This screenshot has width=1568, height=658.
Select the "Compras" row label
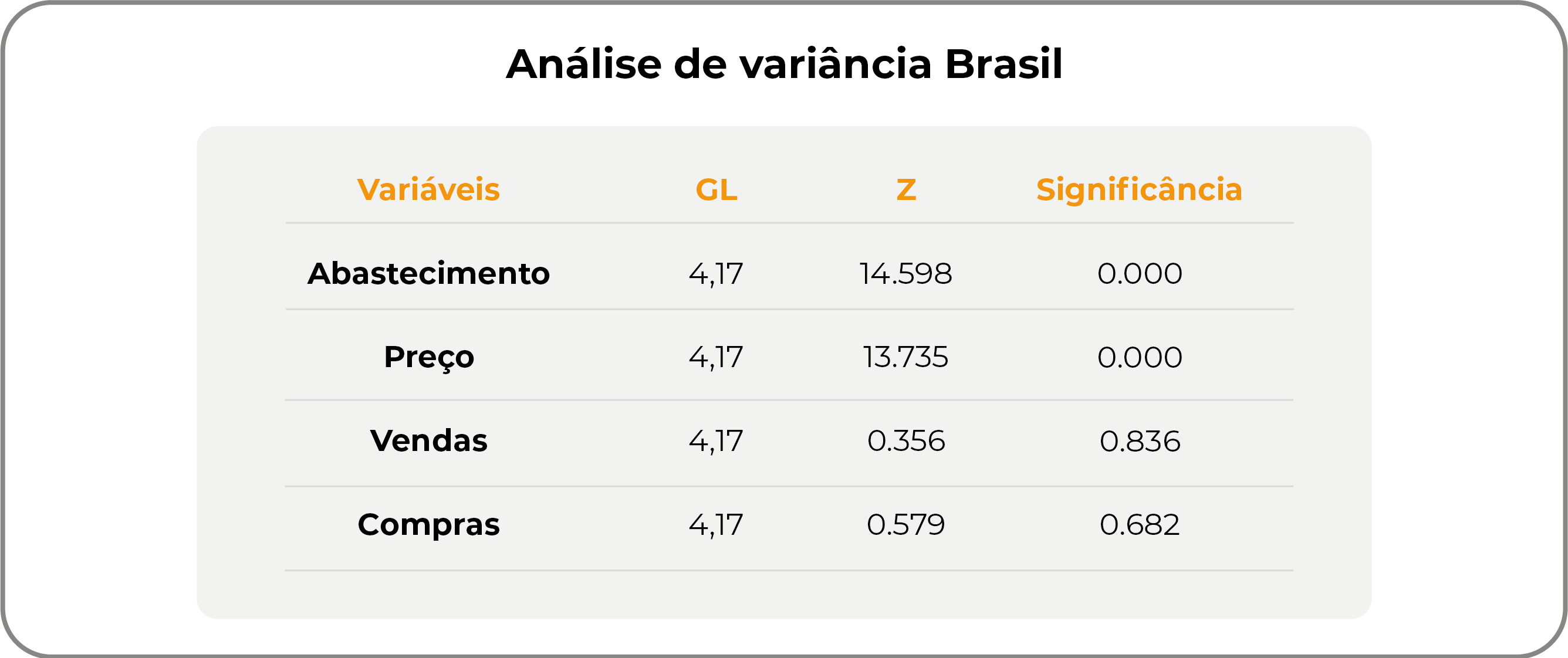tap(428, 524)
